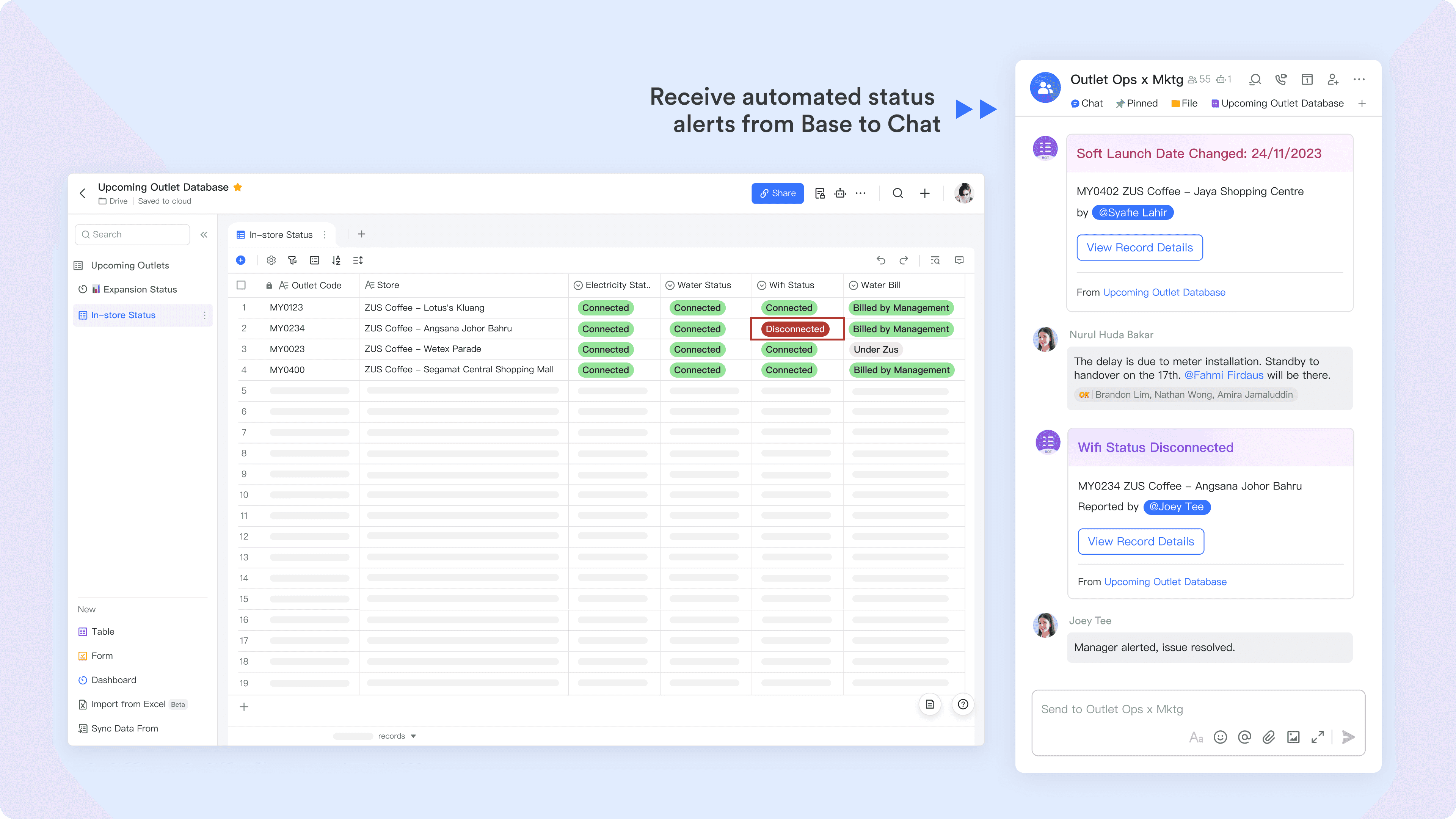Click the blue Share button
Screen dimensions: 1456x819
click(x=777, y=193)
